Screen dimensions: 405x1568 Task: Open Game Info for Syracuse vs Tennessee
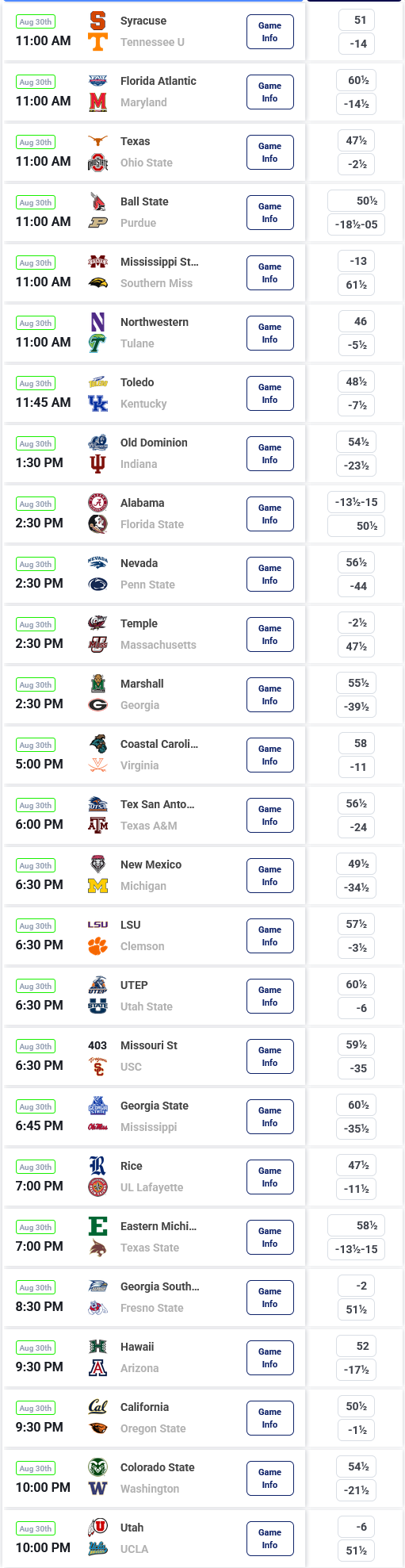coord(269,32)
